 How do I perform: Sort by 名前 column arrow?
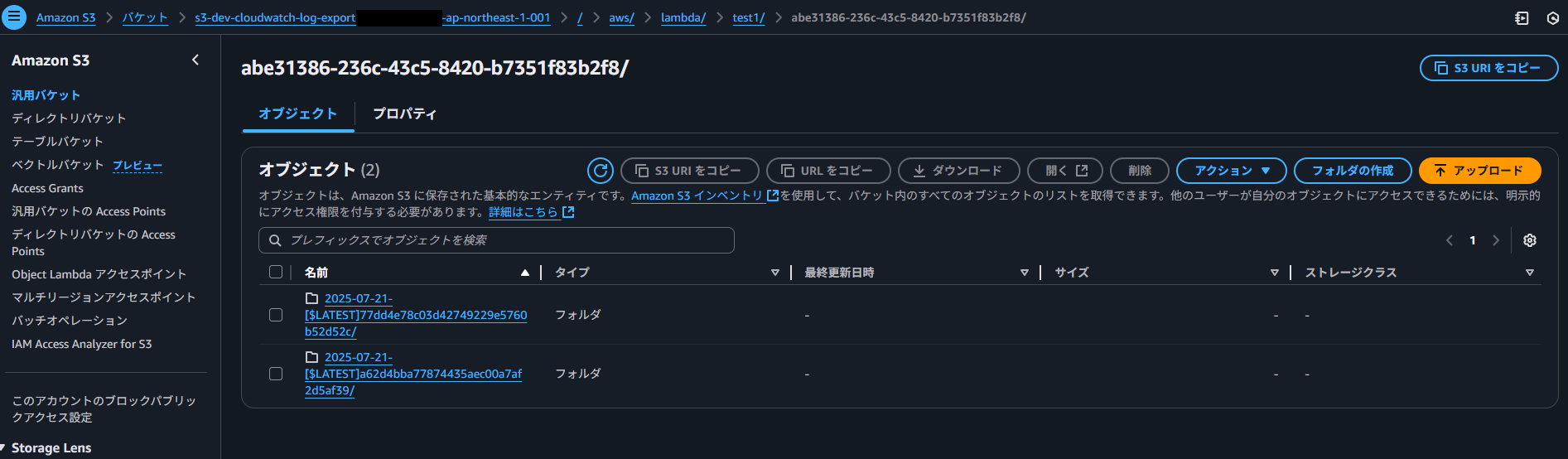point(524,273)
